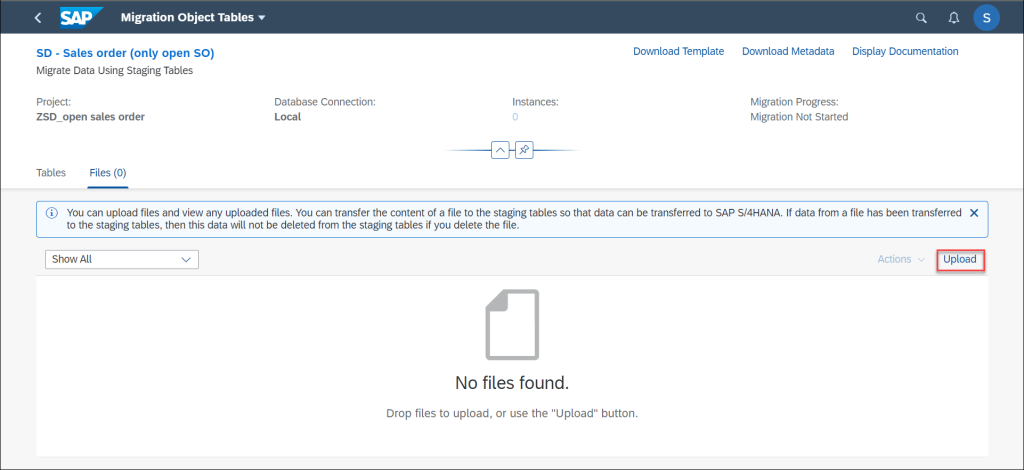The image size is (1024, 470).
Task: Click the info icon in the message strip
Action: click(x=51, y=213)
